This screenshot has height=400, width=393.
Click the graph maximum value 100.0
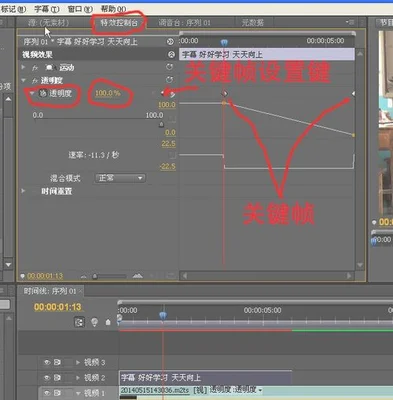pos(167,105)
